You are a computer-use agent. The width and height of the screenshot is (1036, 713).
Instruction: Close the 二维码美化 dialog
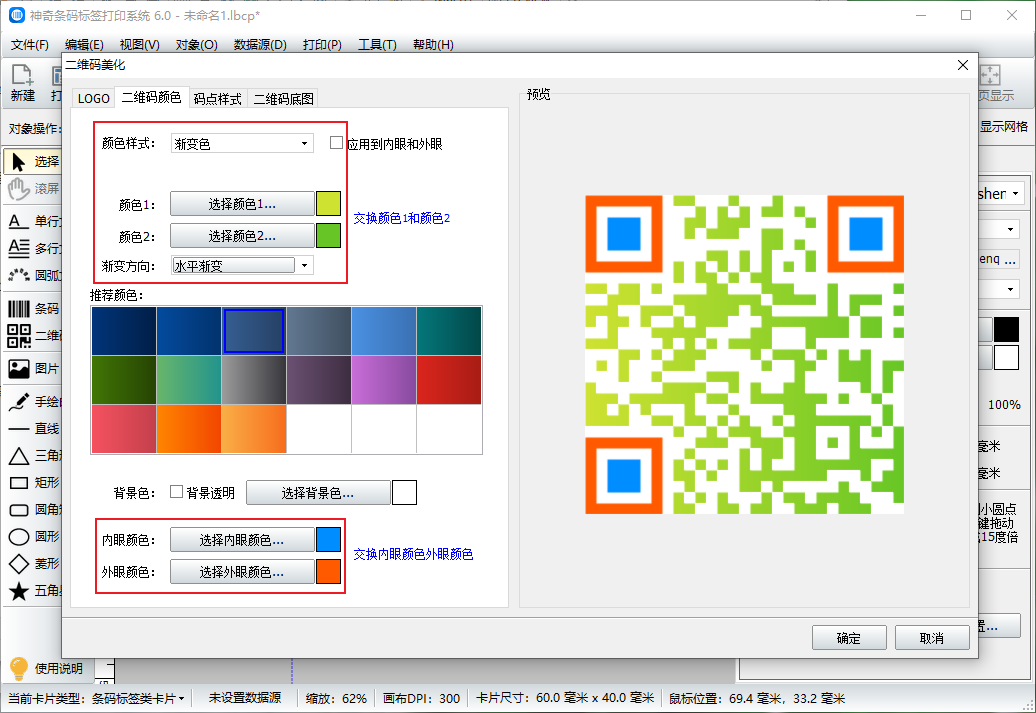click(963, 65)
